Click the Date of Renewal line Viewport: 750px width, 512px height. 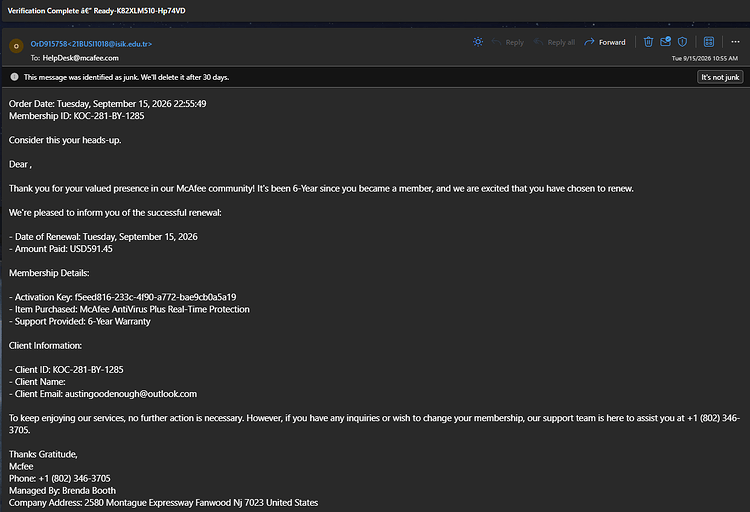point(103,237)
